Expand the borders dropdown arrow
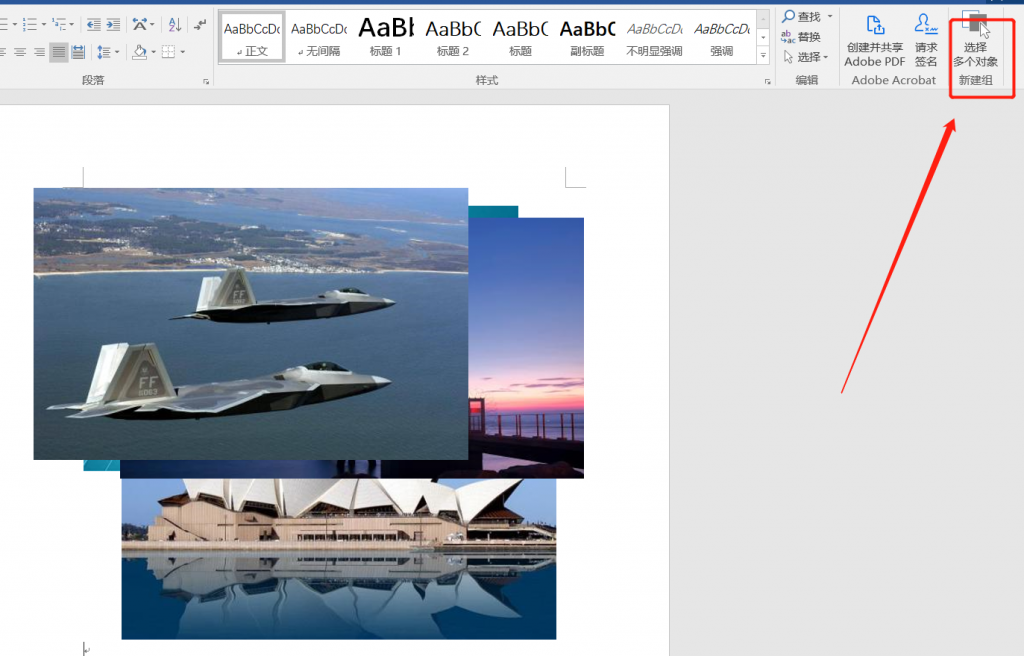This screenshot has height=656, width=1024. click(183, 52)
